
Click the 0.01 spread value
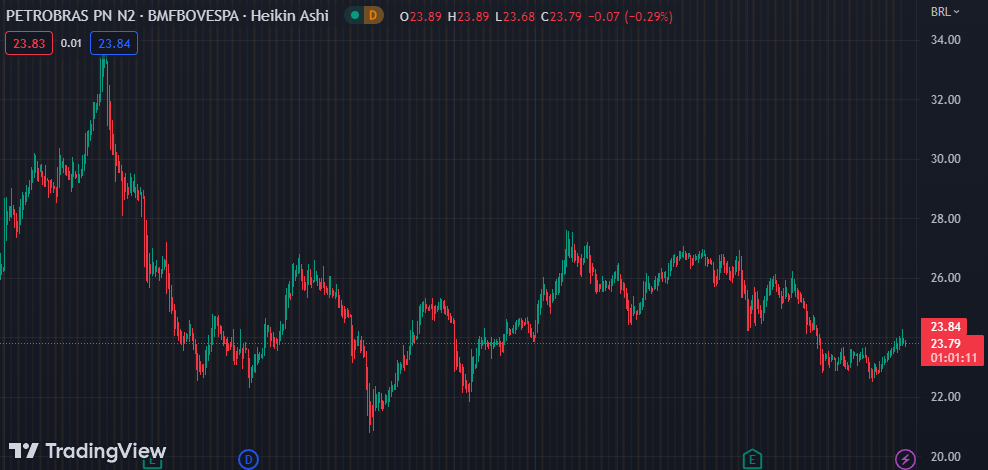click(x=71, y=43)
